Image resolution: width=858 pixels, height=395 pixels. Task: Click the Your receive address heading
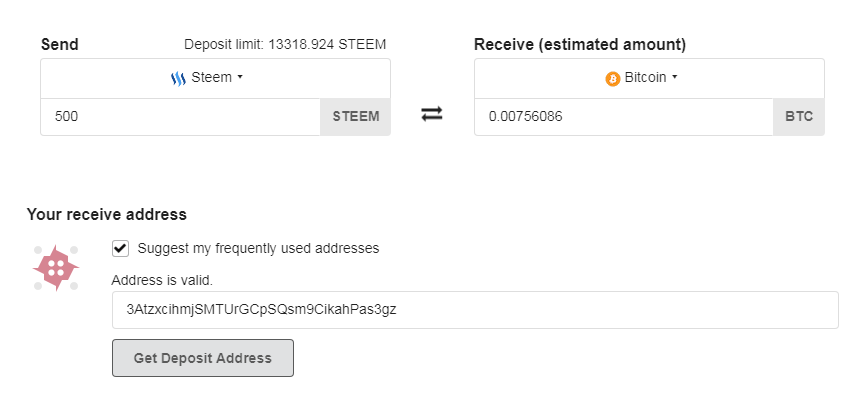[107, 214]
